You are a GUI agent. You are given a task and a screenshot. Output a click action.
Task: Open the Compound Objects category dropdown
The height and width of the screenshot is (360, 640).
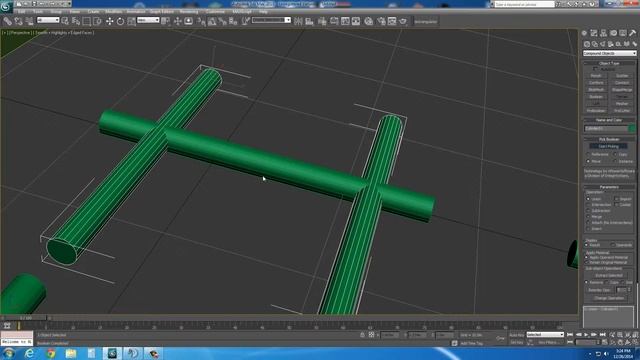point(609,53)
